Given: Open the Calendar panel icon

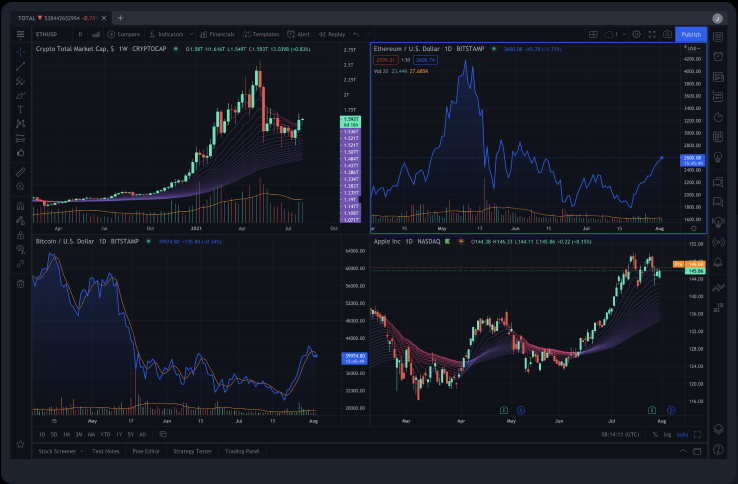Looking at the screenshot, I should (718, 137).
